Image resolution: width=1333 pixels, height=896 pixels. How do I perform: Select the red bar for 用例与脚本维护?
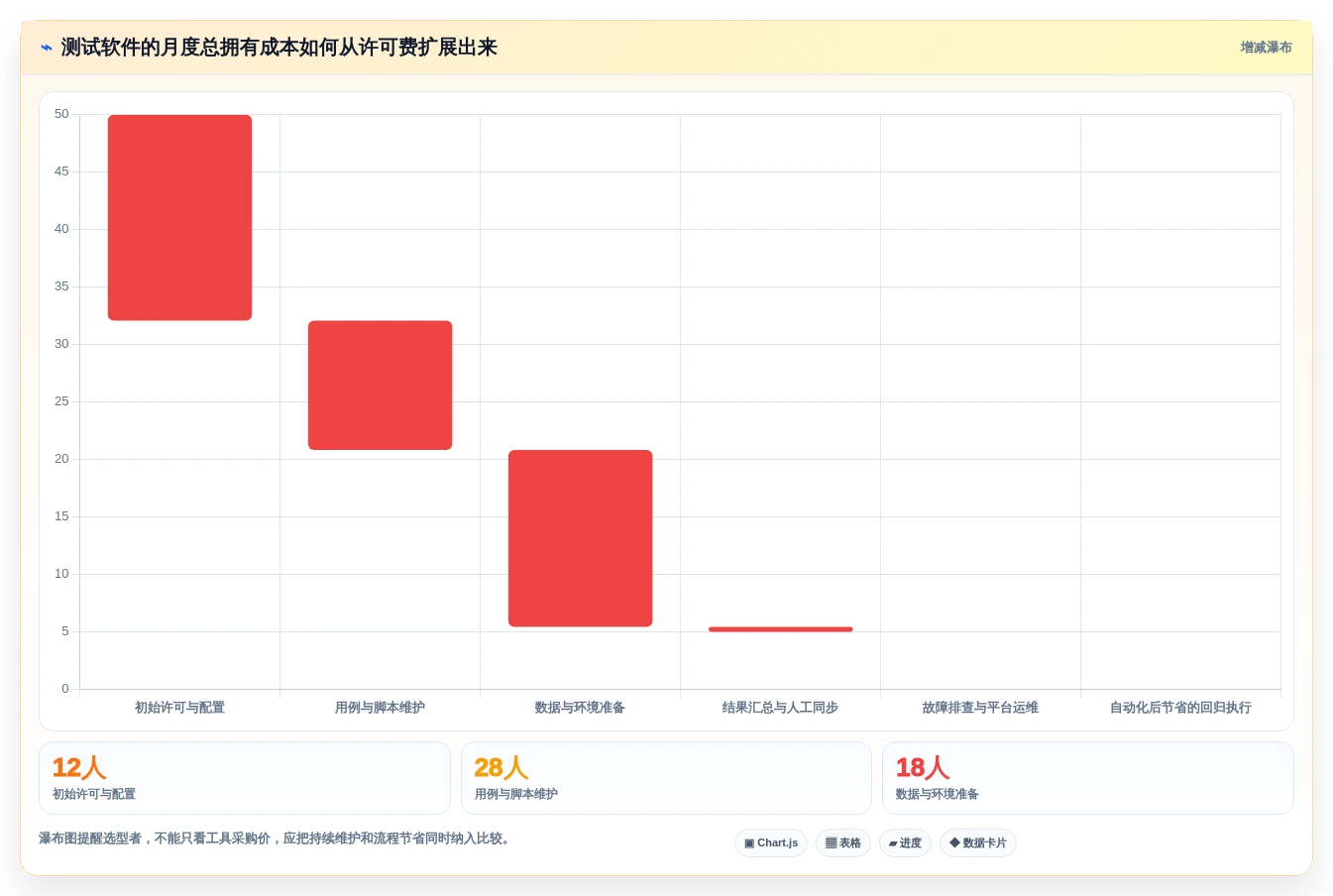point(380,386)
